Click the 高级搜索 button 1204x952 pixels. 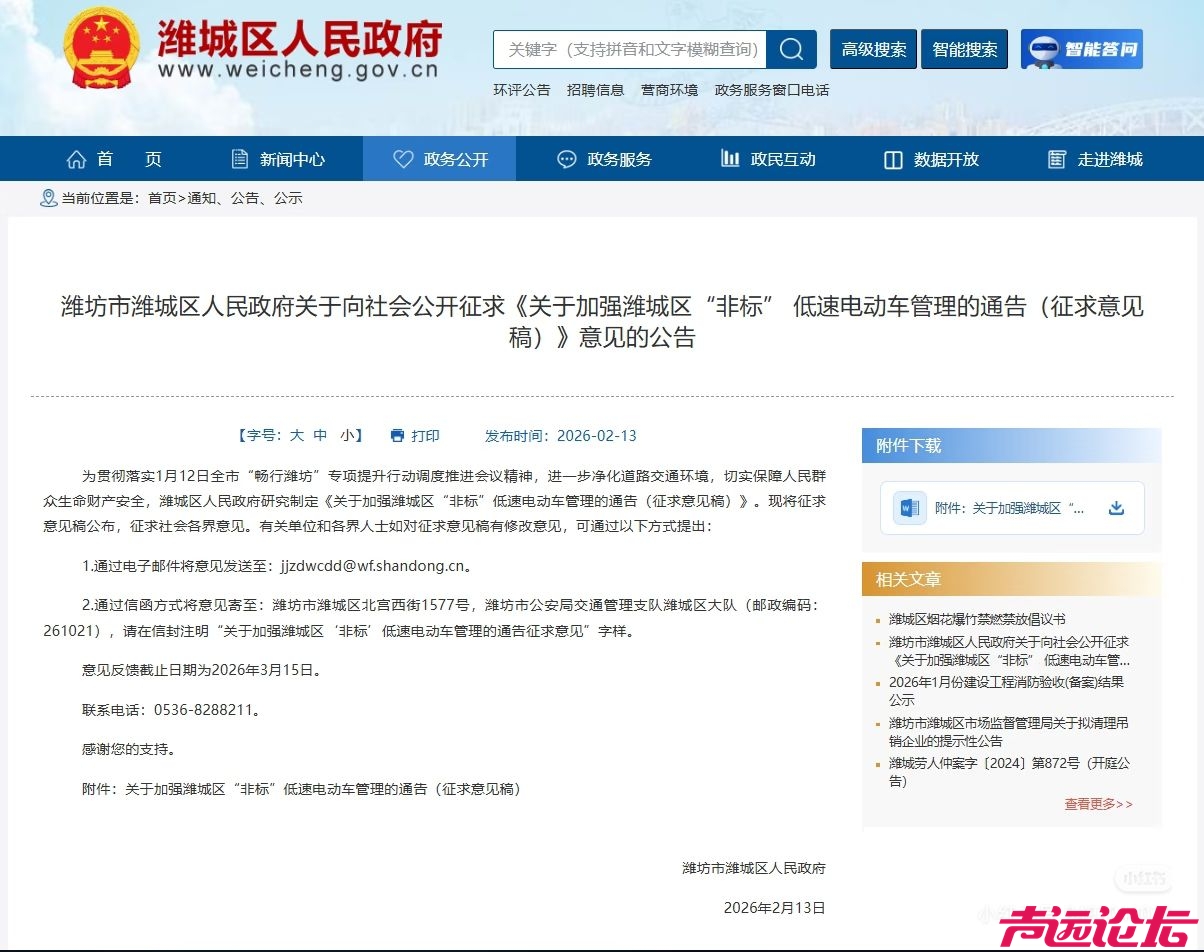[x=873, y=49]
